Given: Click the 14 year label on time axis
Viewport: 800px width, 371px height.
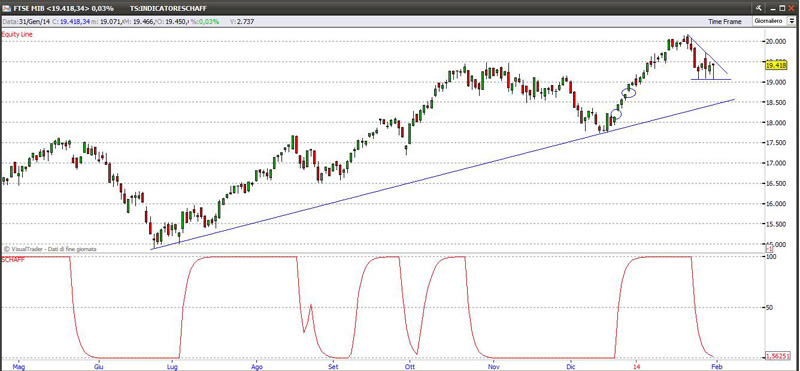Looking at the screenshot, I should pyautogui.click(x=636, y=366).
